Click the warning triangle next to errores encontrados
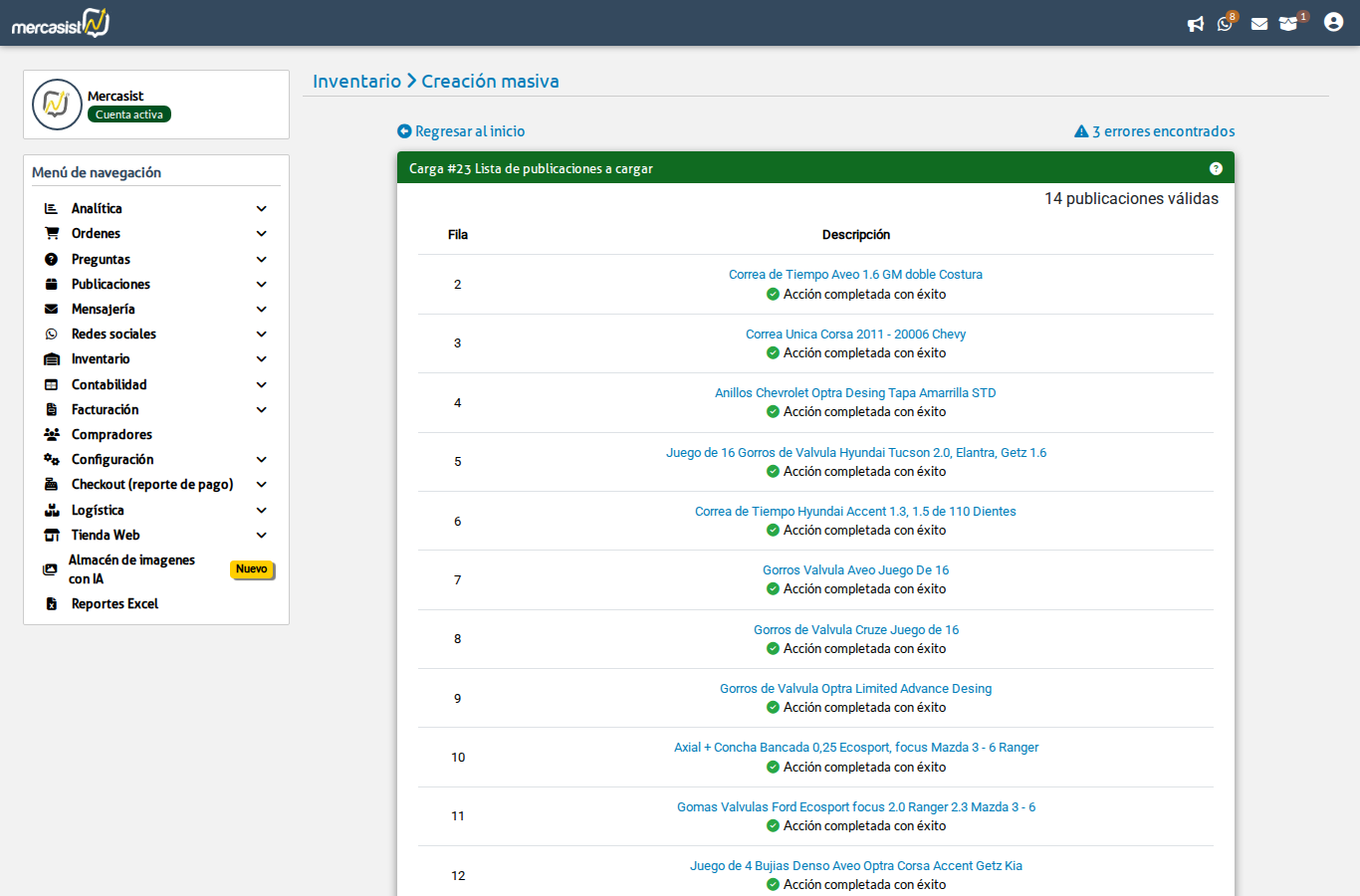Viewport: 1360px width, 896px height. pos(1081,130)
